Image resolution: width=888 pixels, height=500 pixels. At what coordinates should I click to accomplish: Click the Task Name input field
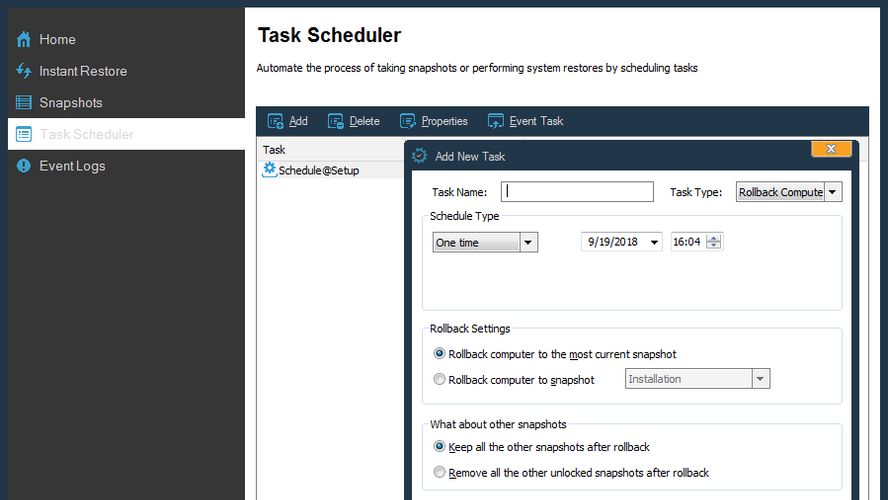click(x=577, y=192)
